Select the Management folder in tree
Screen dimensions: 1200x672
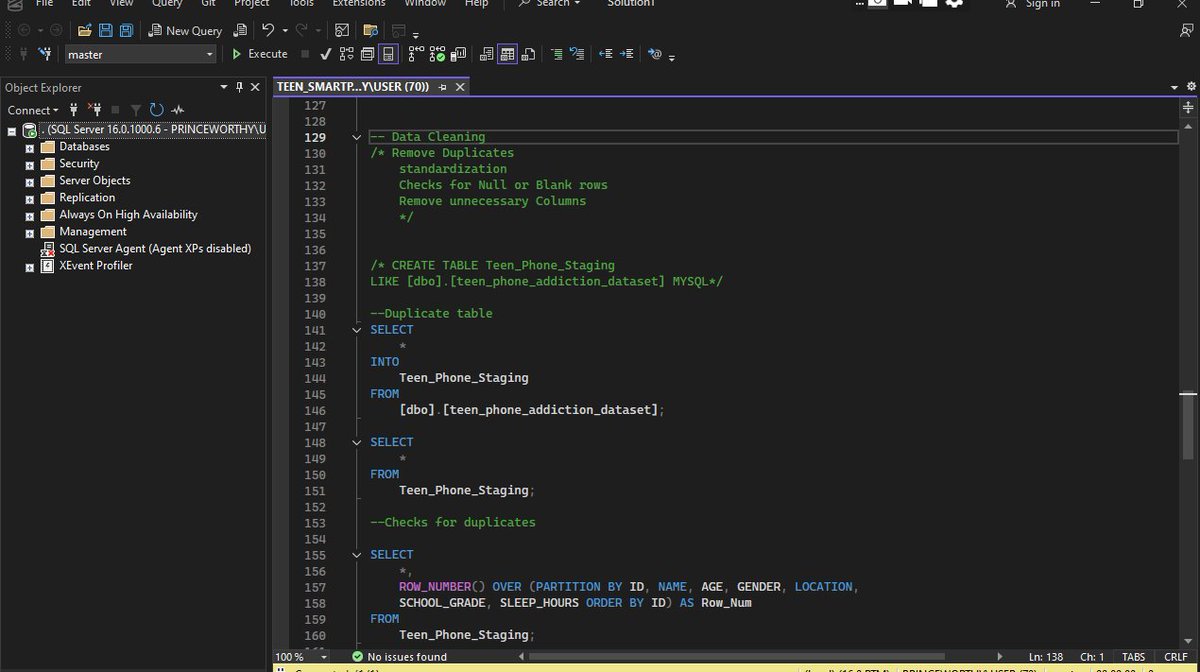tap(93, 231)
